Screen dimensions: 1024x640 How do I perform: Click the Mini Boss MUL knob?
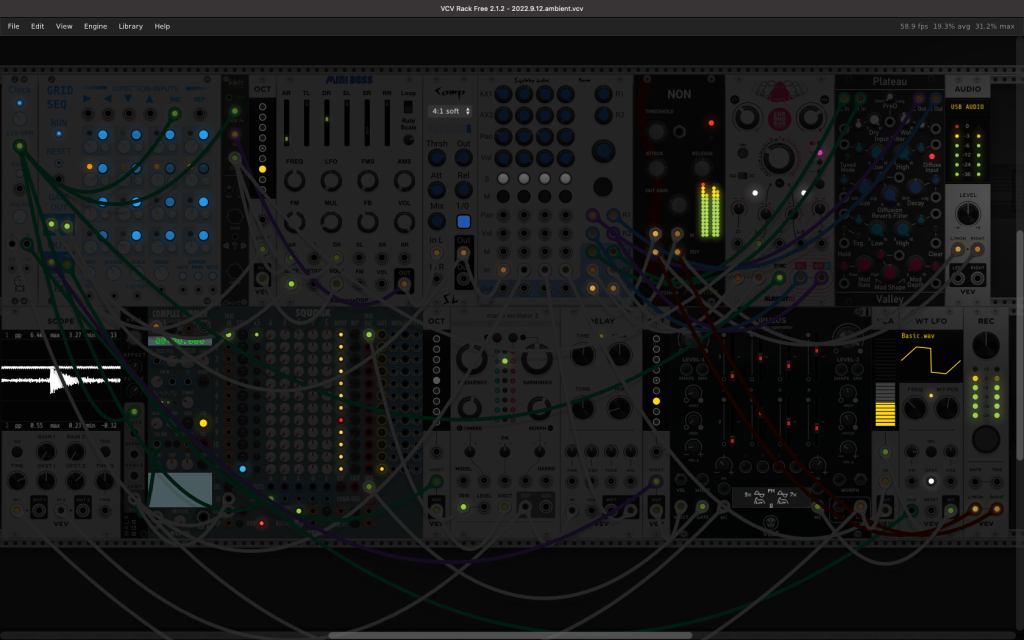(x=331, y=222)
